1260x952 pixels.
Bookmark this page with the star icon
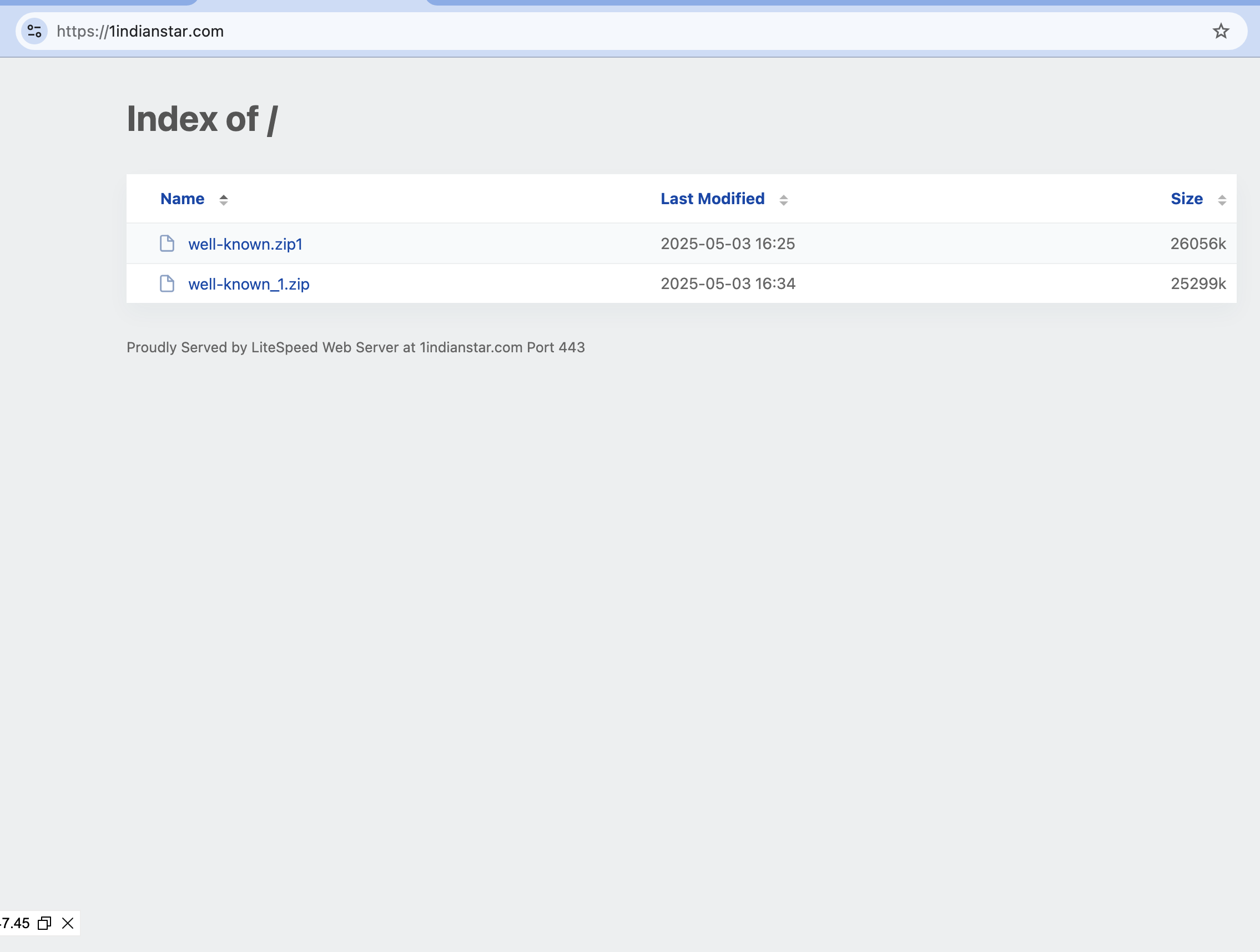[x=1220, y=31]
